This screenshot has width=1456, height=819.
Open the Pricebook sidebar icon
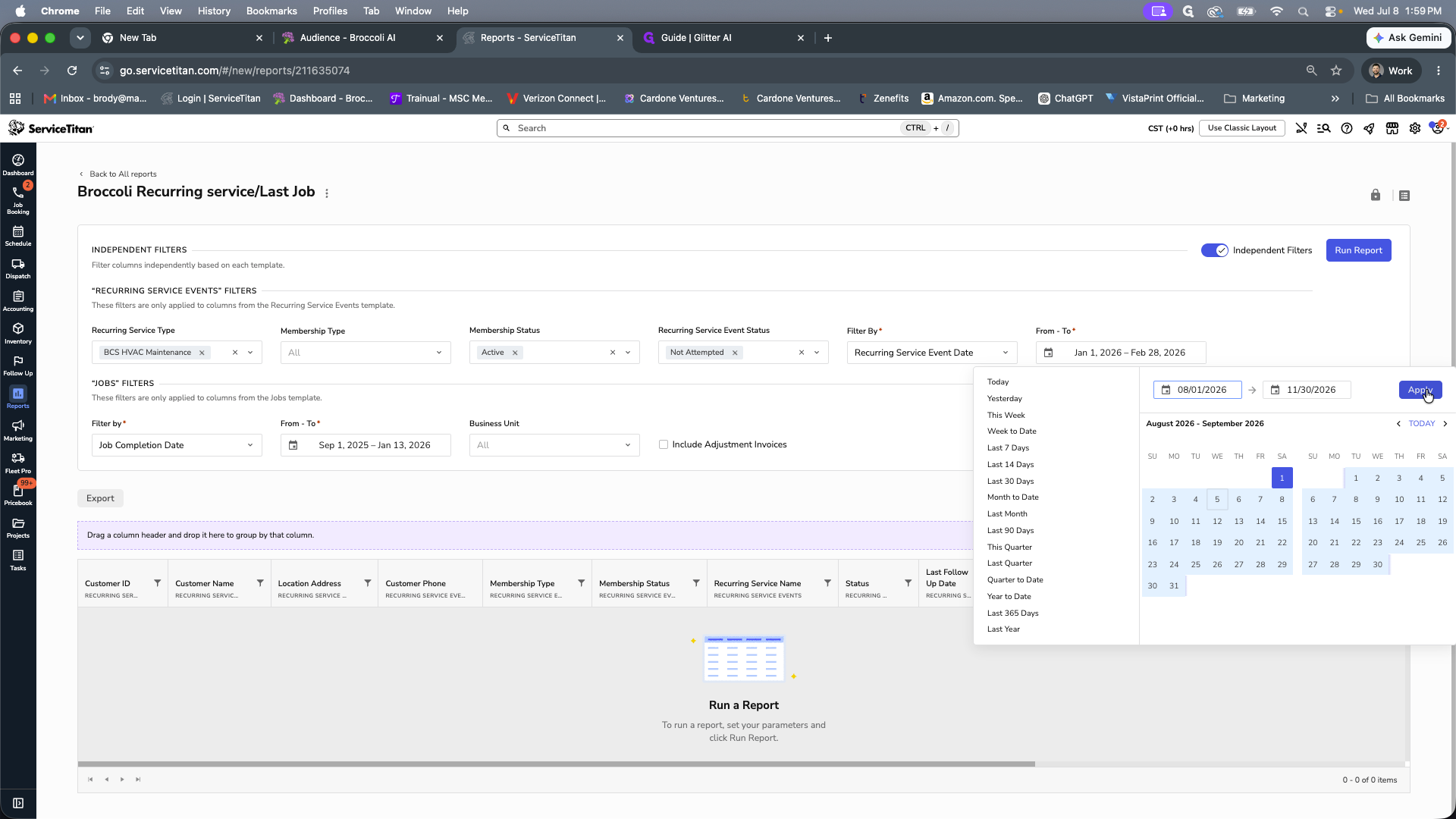[18, 495]
